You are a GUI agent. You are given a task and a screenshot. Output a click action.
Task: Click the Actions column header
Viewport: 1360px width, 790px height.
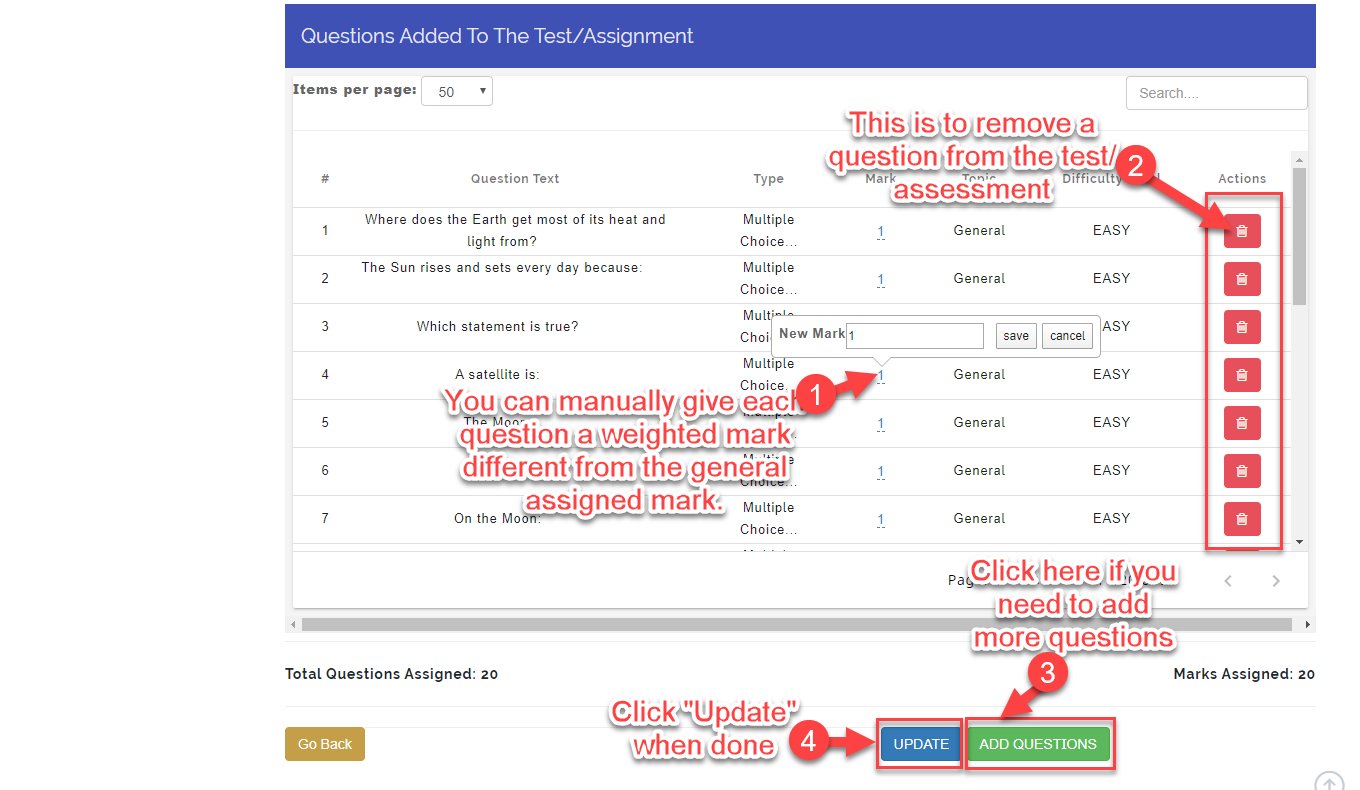click(1242, 179)
